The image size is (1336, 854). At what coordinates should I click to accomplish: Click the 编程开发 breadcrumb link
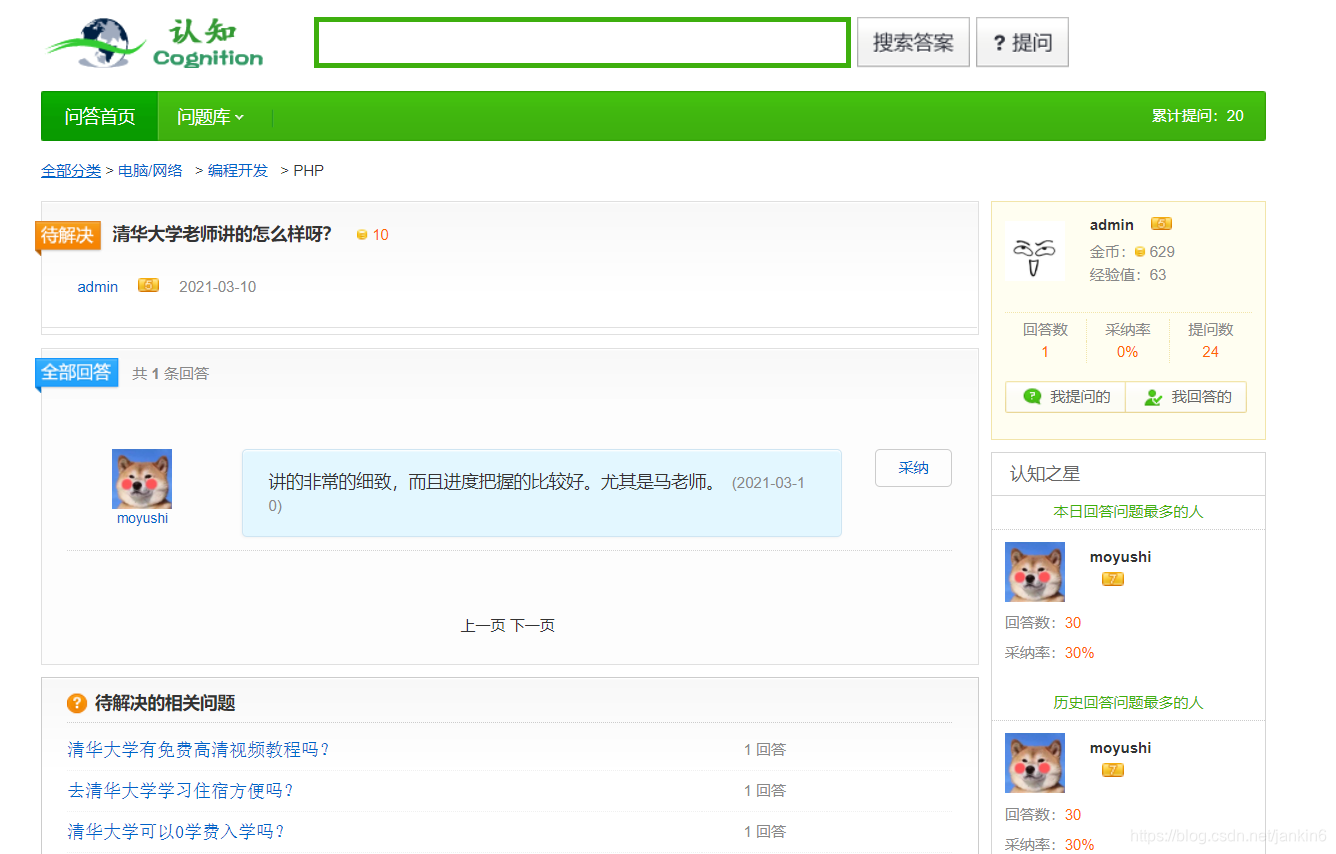pyautogui.click(x=236, y=170)
